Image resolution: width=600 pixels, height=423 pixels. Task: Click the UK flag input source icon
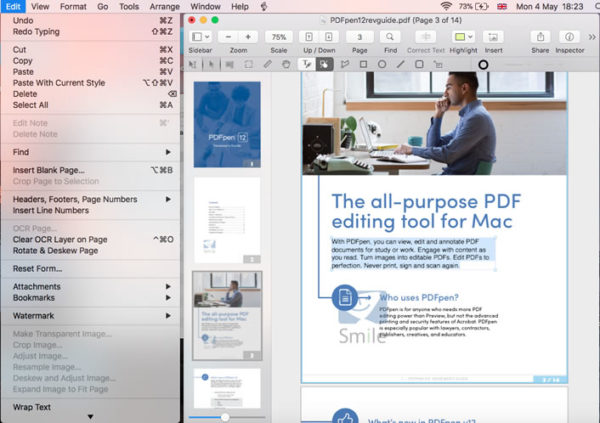502,7
